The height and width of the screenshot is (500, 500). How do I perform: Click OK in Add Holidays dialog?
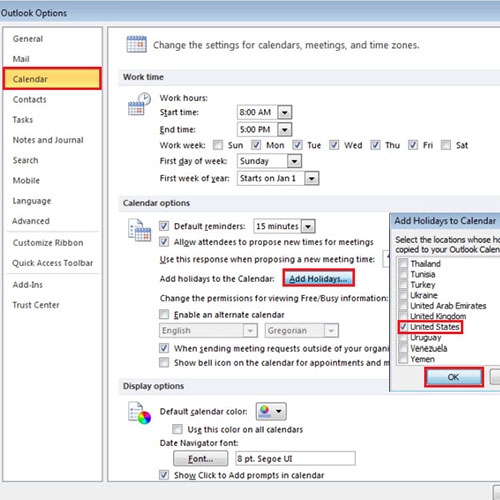pyautogui.click(x=454, y=377)
